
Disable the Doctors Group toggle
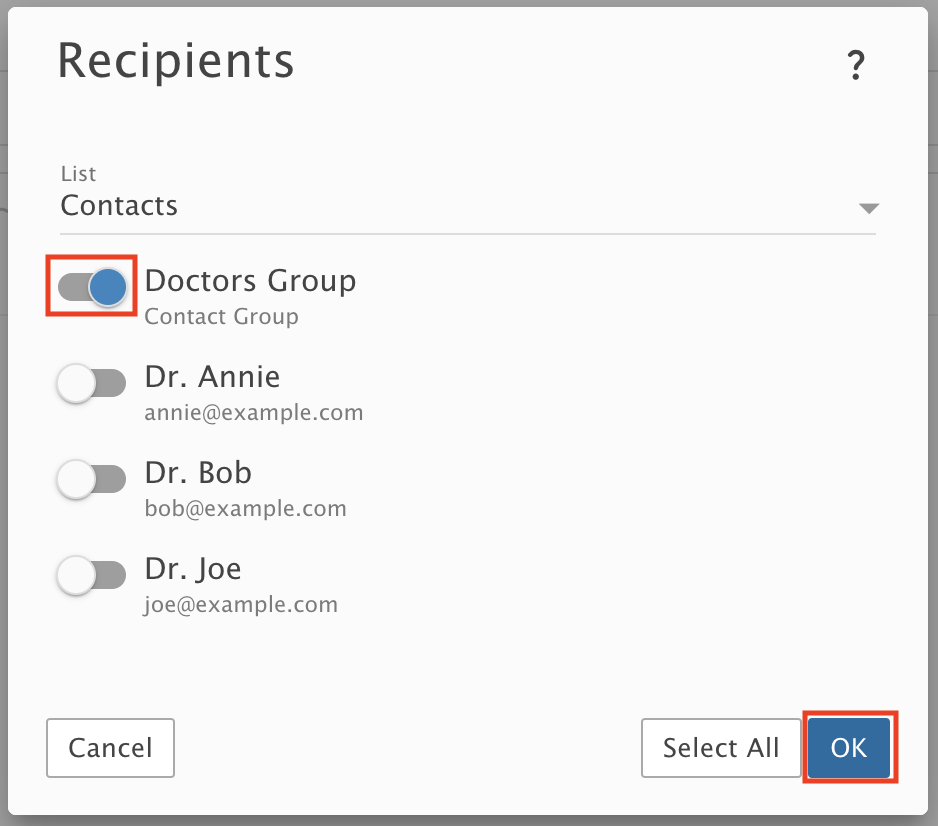point(92,286)
